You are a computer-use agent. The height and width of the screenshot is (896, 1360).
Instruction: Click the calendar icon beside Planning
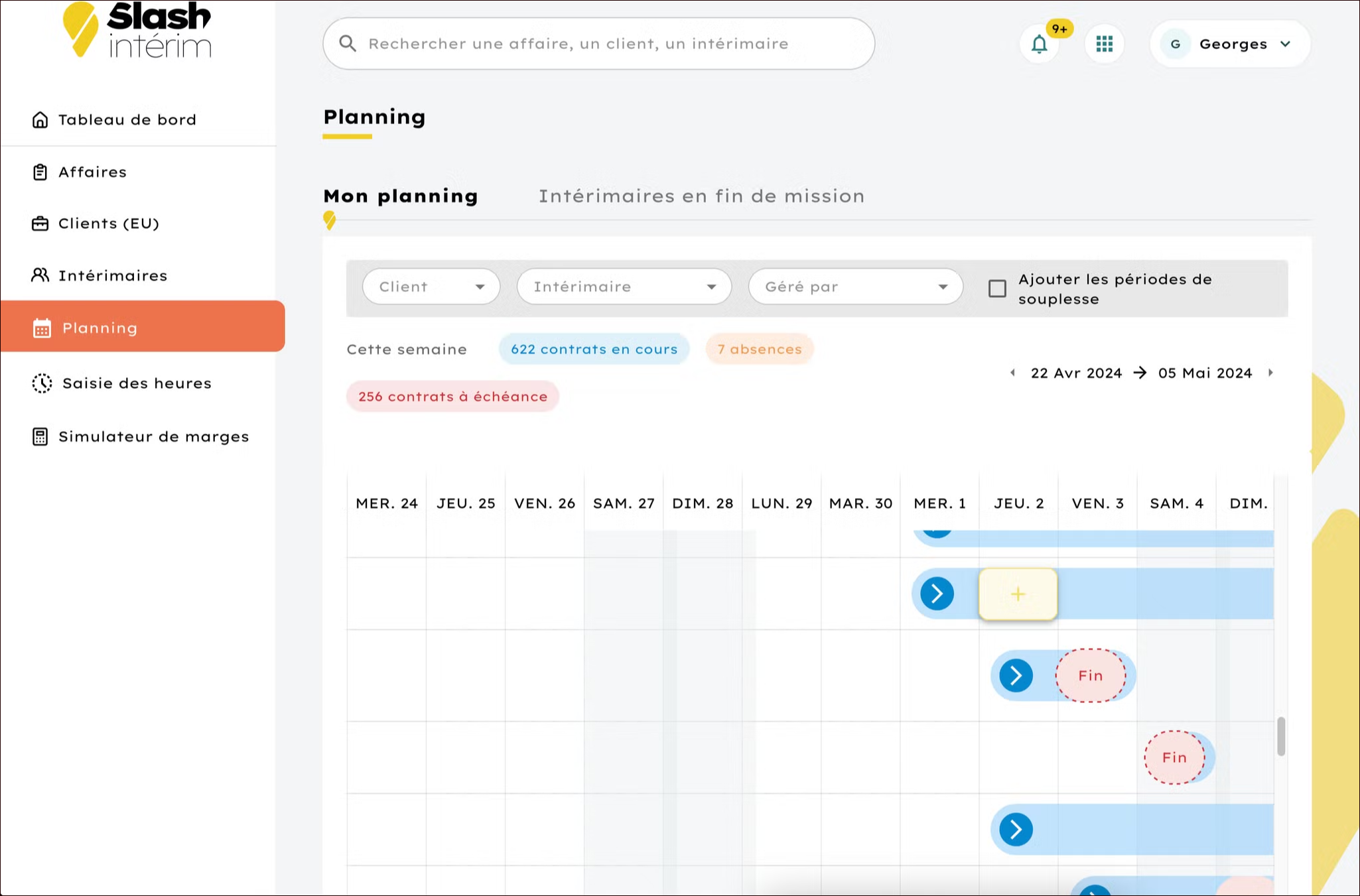pyautogui.click(x=42, y=328)
